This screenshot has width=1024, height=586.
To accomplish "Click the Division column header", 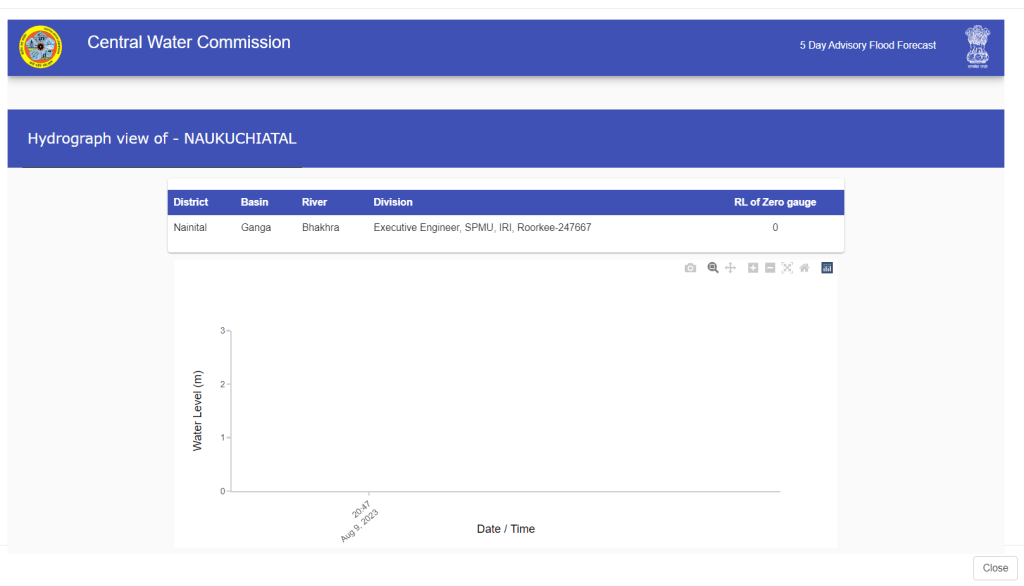I will point(393,202).
